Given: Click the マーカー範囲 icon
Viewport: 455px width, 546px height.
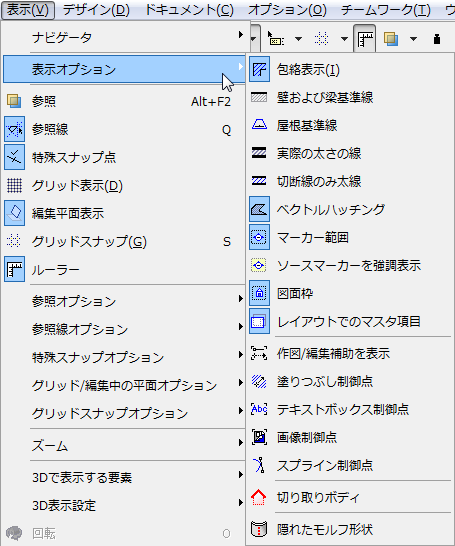Looking at the screenshot, I should [259, 237].
